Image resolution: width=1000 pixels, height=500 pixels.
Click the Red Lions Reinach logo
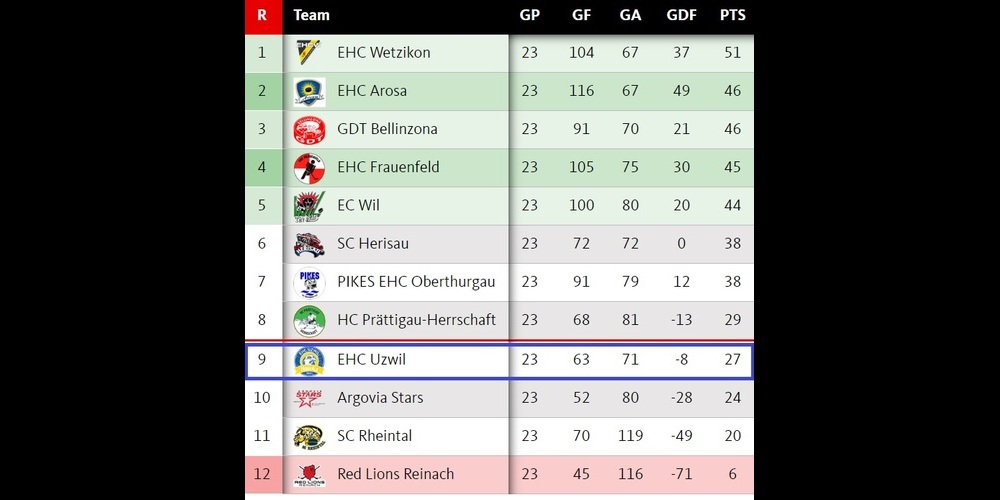pos(309,474)
